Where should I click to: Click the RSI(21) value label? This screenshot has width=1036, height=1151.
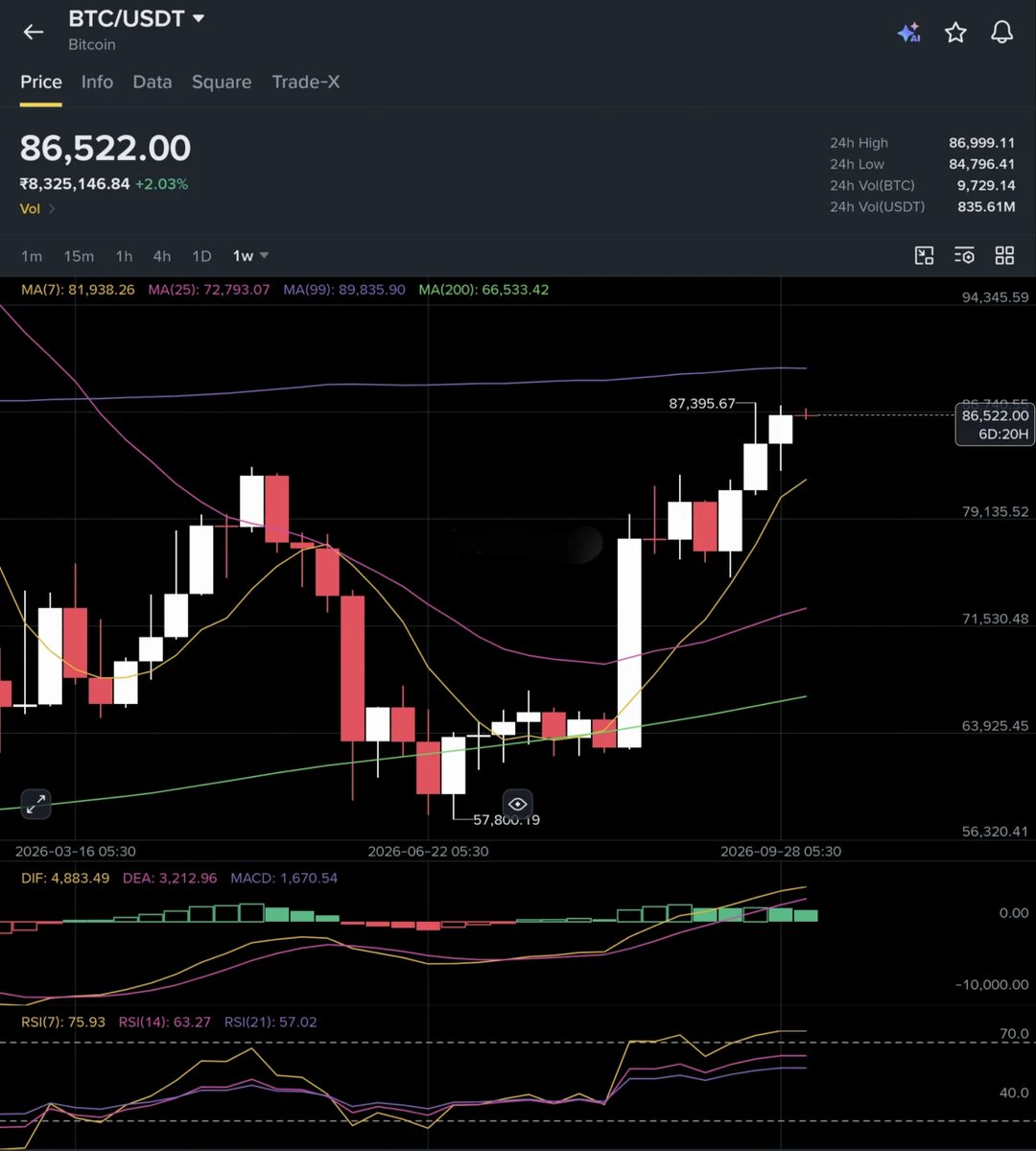click(x=271, y=1022)
